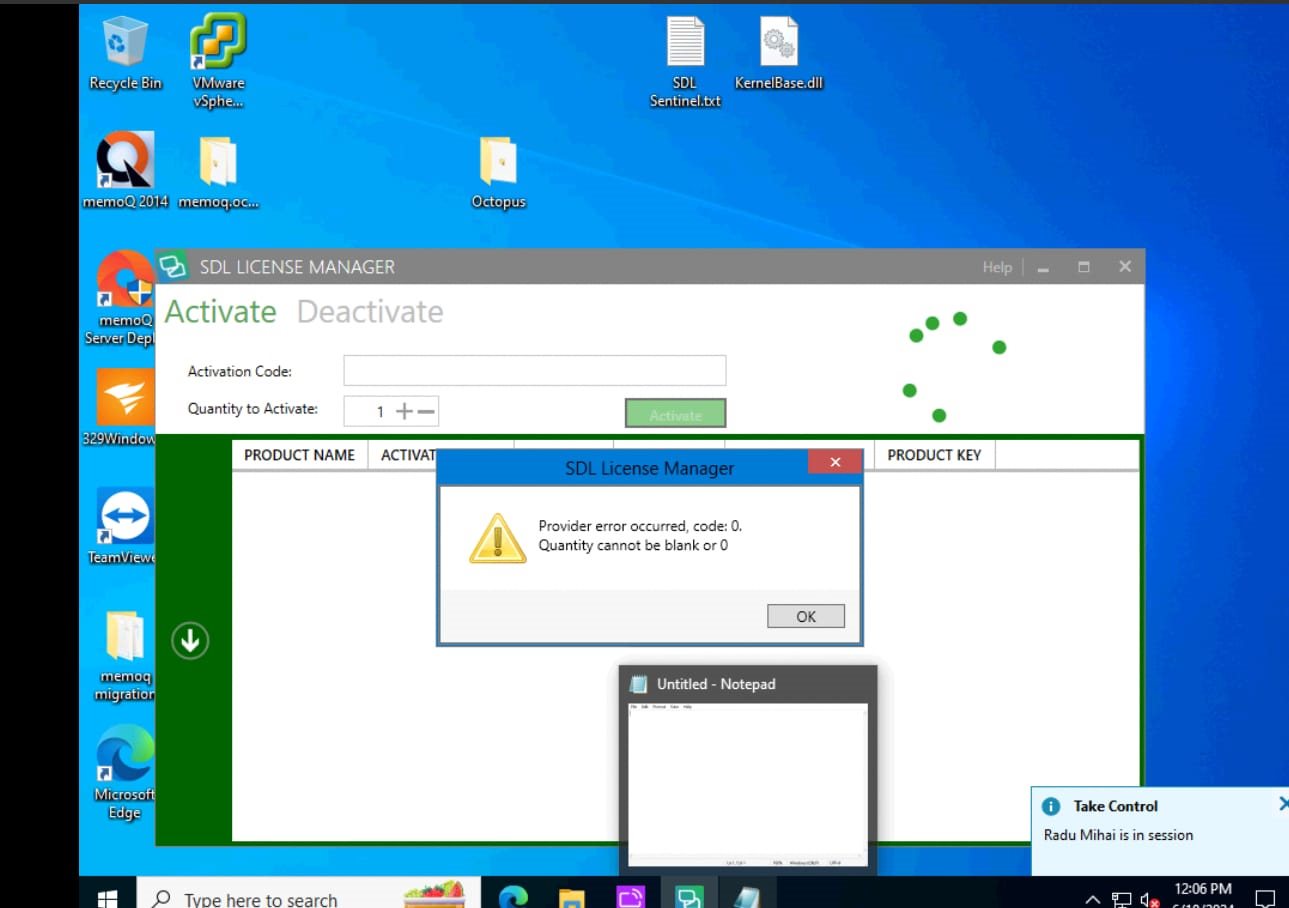Open the Action Center notifications icon
1289x908 pixels.
1265,898
